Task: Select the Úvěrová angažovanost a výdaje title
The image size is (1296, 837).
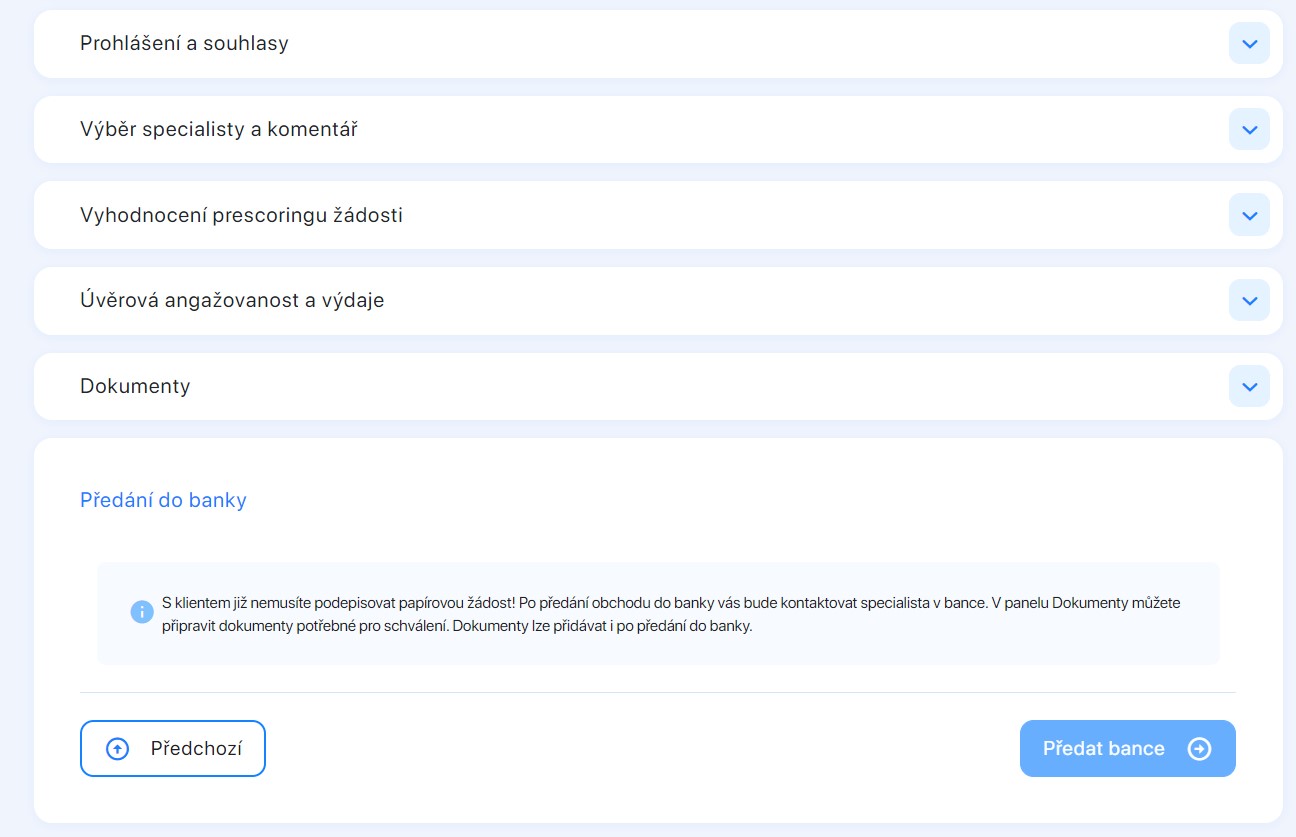Action: tap(232, 300)
